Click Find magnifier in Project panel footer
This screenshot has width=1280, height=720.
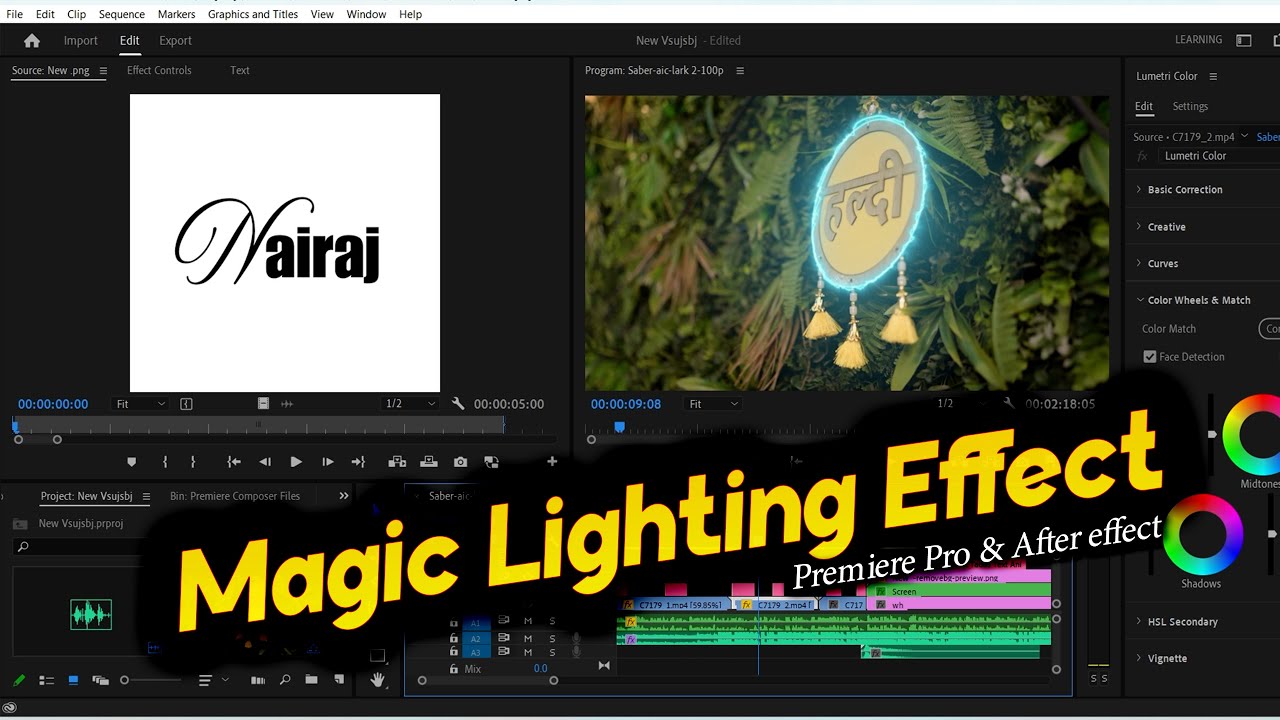pyautogui.click(x=285, y=680)
